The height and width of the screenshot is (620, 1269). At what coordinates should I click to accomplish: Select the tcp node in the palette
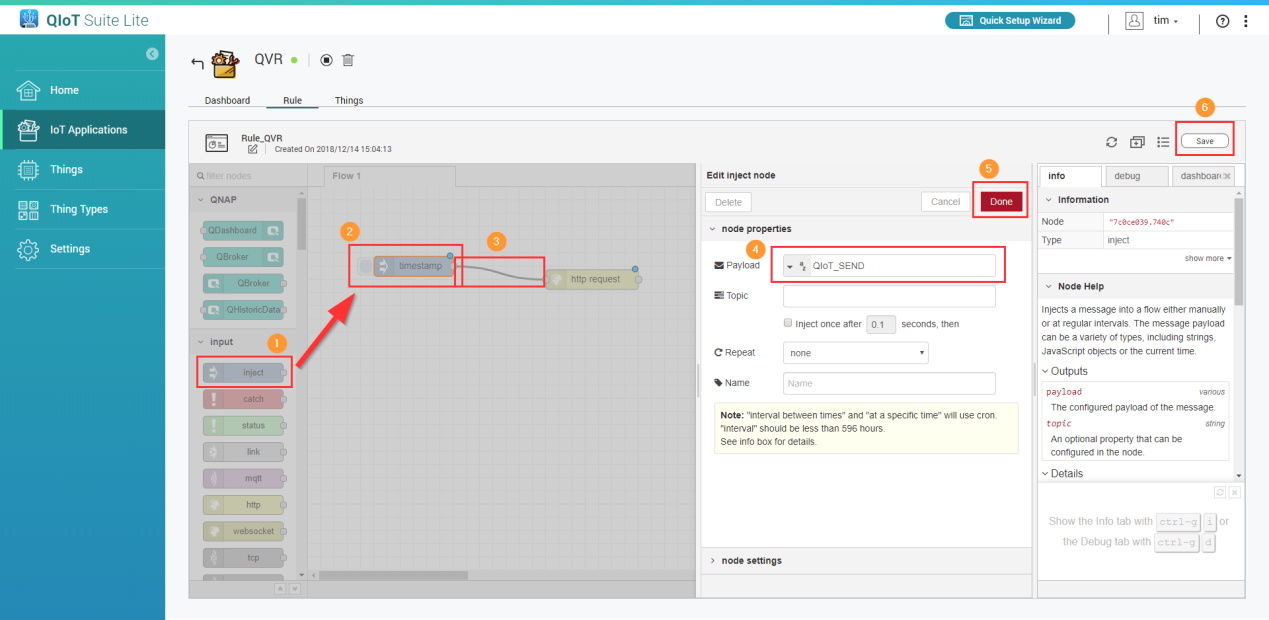(242, 557)
